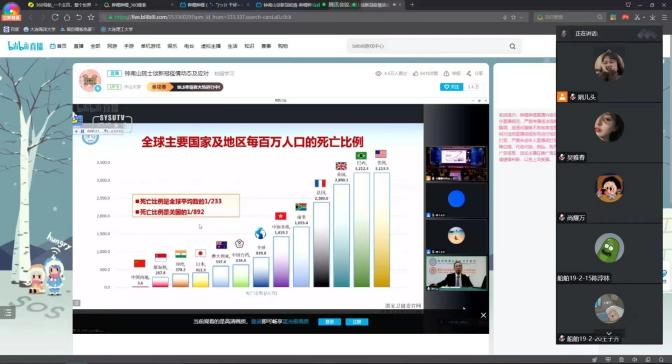The width and height of the screenshot is (672, 364).
Task: Click the first blue button in login banner
Action: click(329, 322)
